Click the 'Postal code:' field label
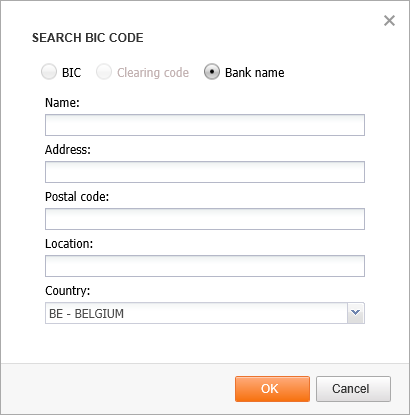The height and width of the screenshot is (415, 410). pos(77,197)
